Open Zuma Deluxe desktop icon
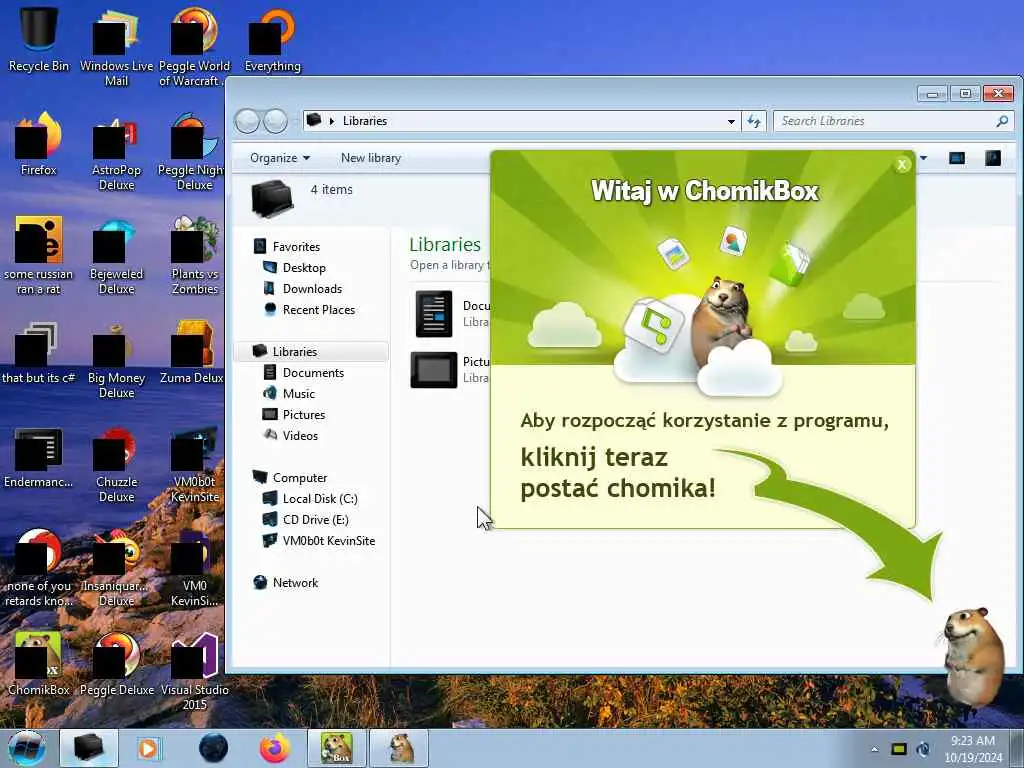 tap(191, 353)
